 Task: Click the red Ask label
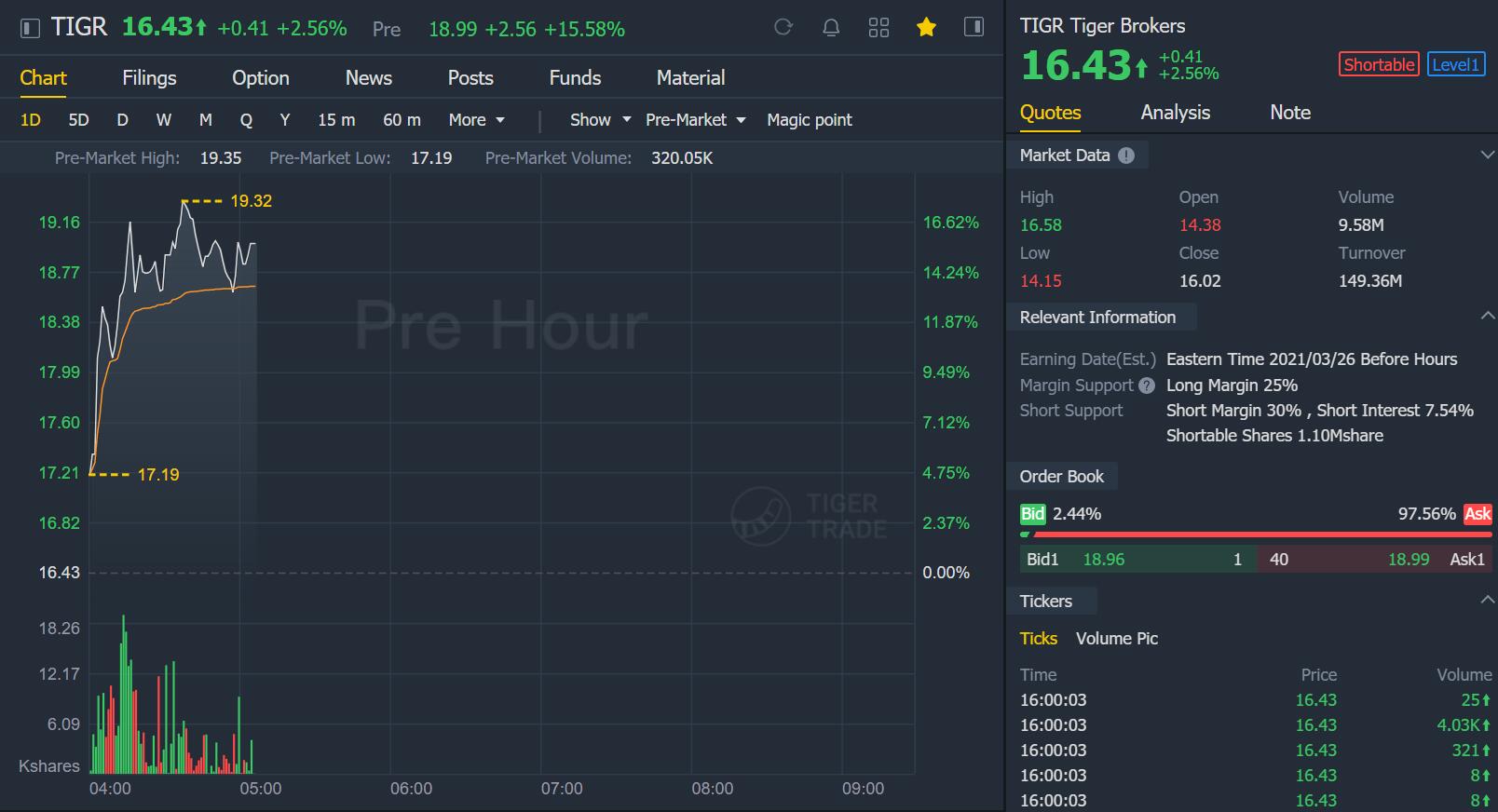pyautogui.click(x=1478, y=514)
